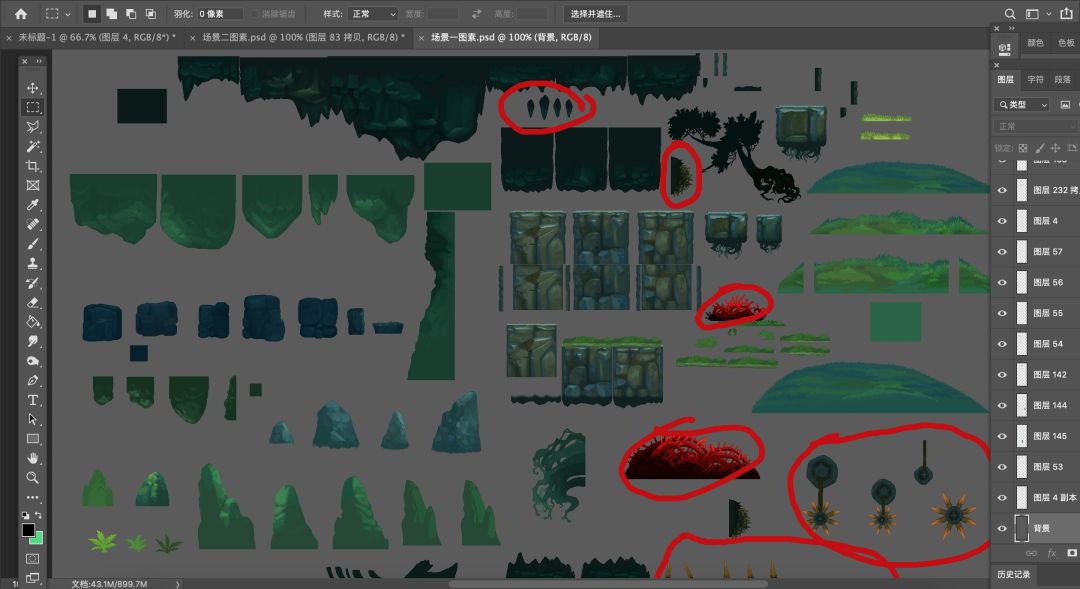
Task: Choose Add to selection mode
Action: pos(111,14)
